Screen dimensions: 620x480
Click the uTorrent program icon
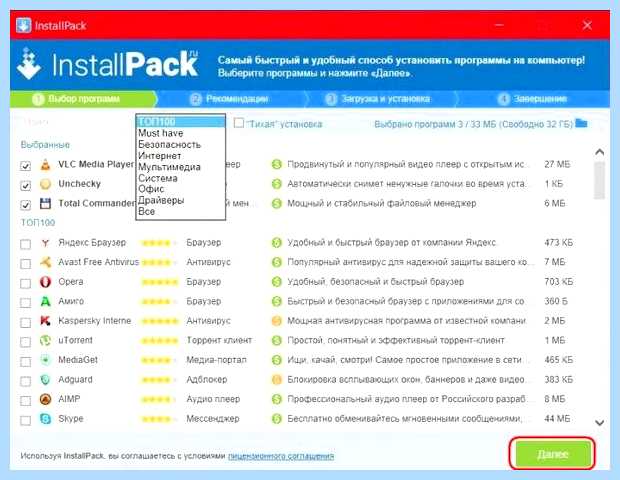click(x=45, y=340)
